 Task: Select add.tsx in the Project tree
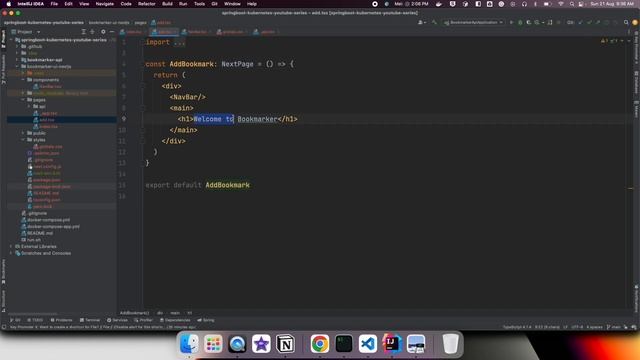(47, 120)
